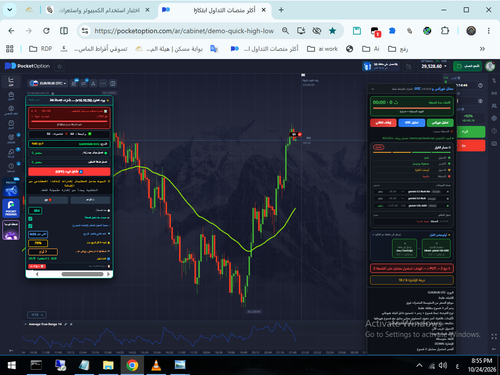
Task: Close the active PocketOption Chrome tab
Action: pos(264,10)
